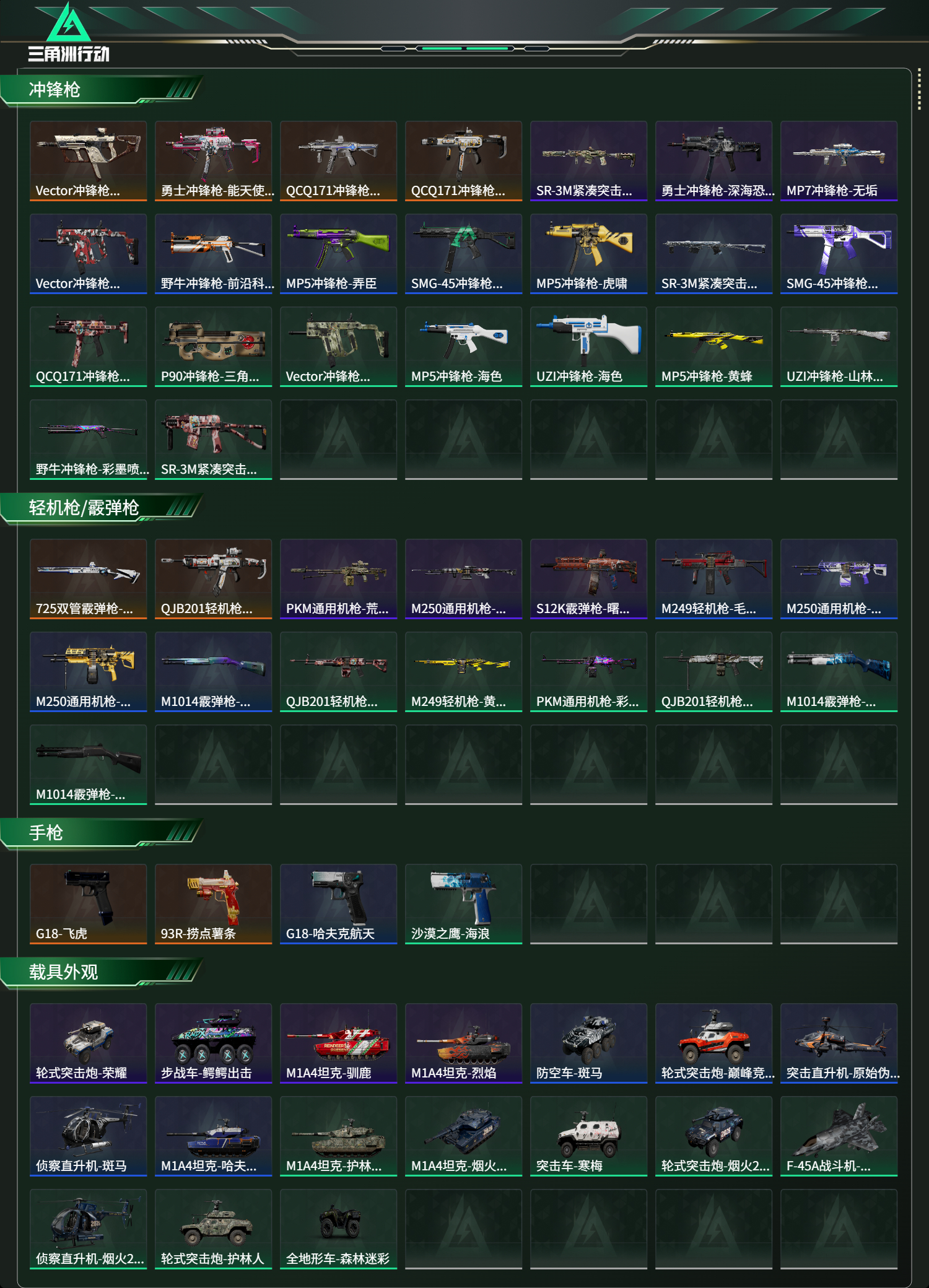Open the MP5冲锋枪-虎啸 weapon skin
The image size is (929, 1288).
click(x=588, y=254)
